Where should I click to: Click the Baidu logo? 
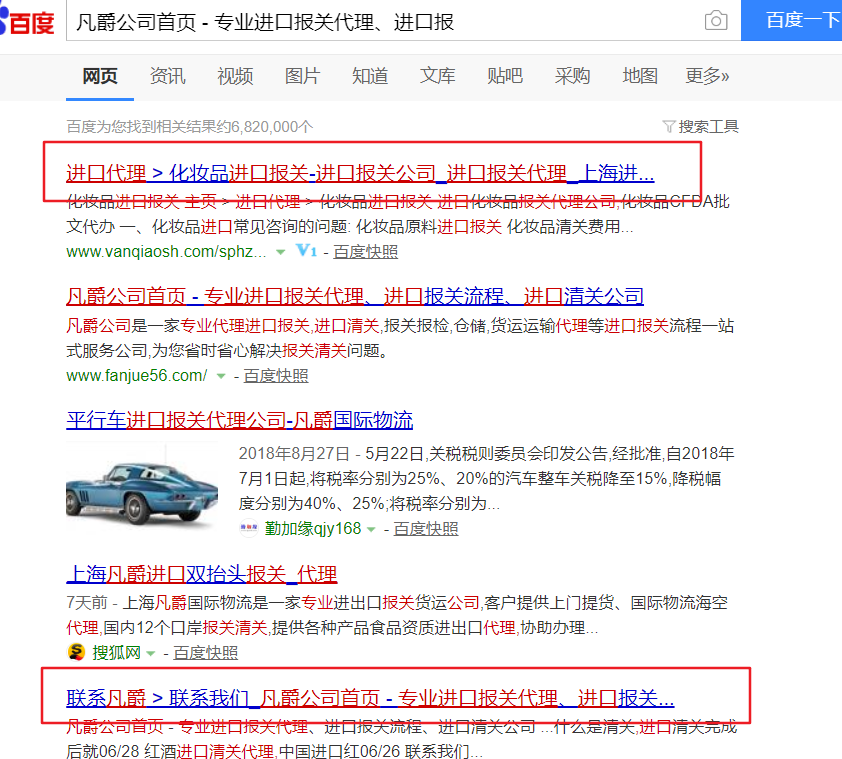[27, 21]
